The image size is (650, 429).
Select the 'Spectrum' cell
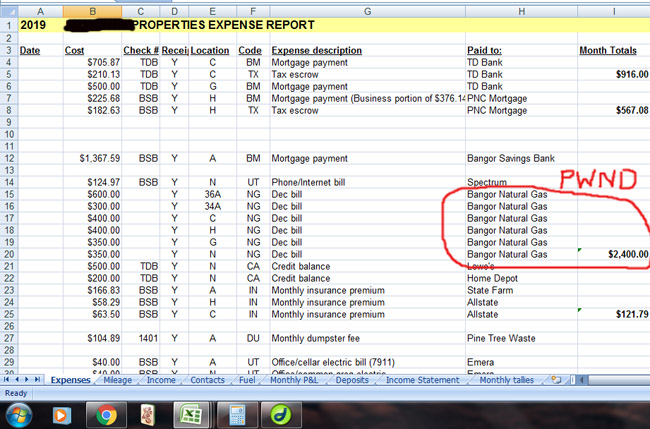pyautogui.click(x=521, y=182)
